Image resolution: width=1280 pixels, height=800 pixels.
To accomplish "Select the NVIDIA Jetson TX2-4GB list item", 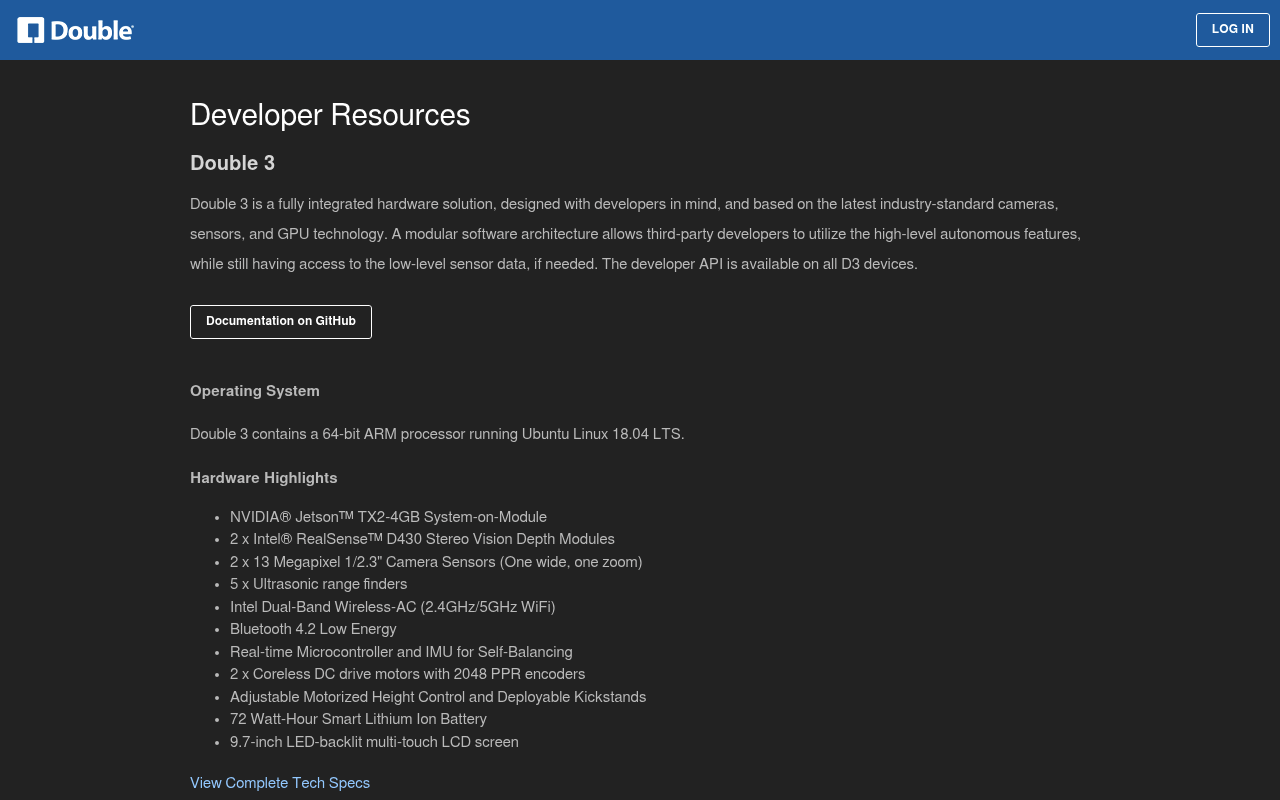I will click(388, 517).
